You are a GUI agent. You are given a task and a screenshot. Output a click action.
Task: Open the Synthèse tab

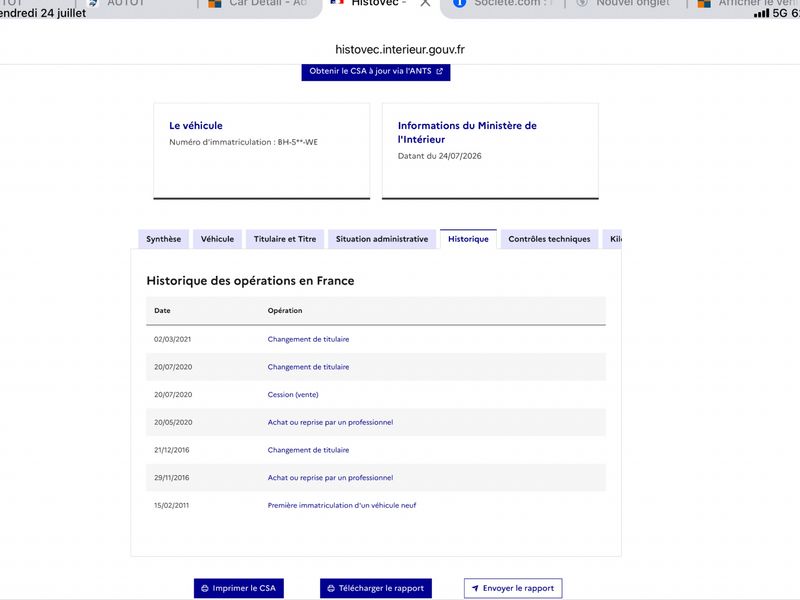[x=163, y=239]
